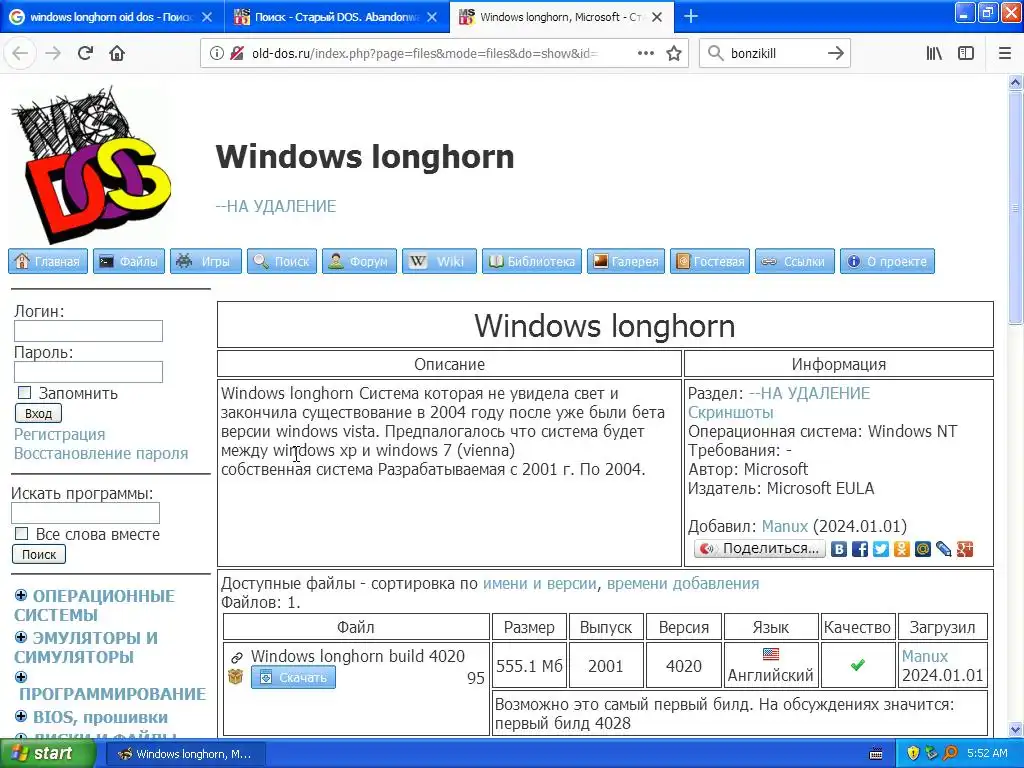
Task: Sort files by времени добавления
Action: (683, 583)
